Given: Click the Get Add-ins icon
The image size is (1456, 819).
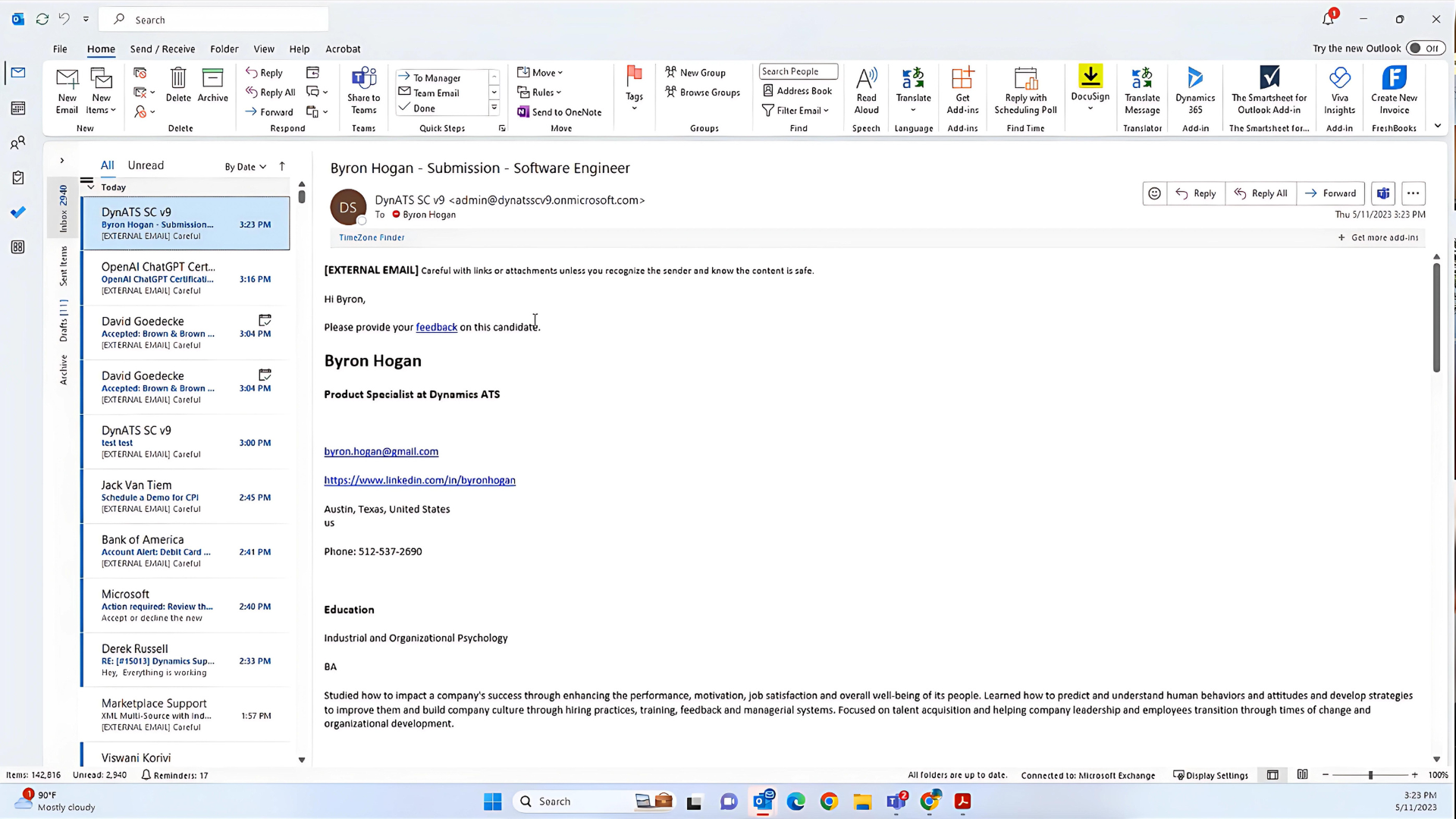Looking at the screenshot, I should tap(962, 90).
